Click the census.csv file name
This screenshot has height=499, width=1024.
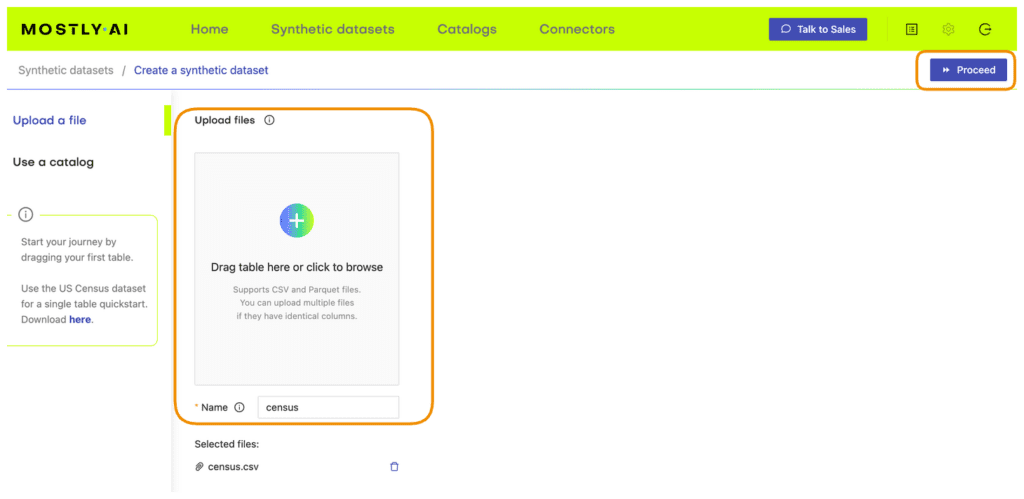click(233, 467)
